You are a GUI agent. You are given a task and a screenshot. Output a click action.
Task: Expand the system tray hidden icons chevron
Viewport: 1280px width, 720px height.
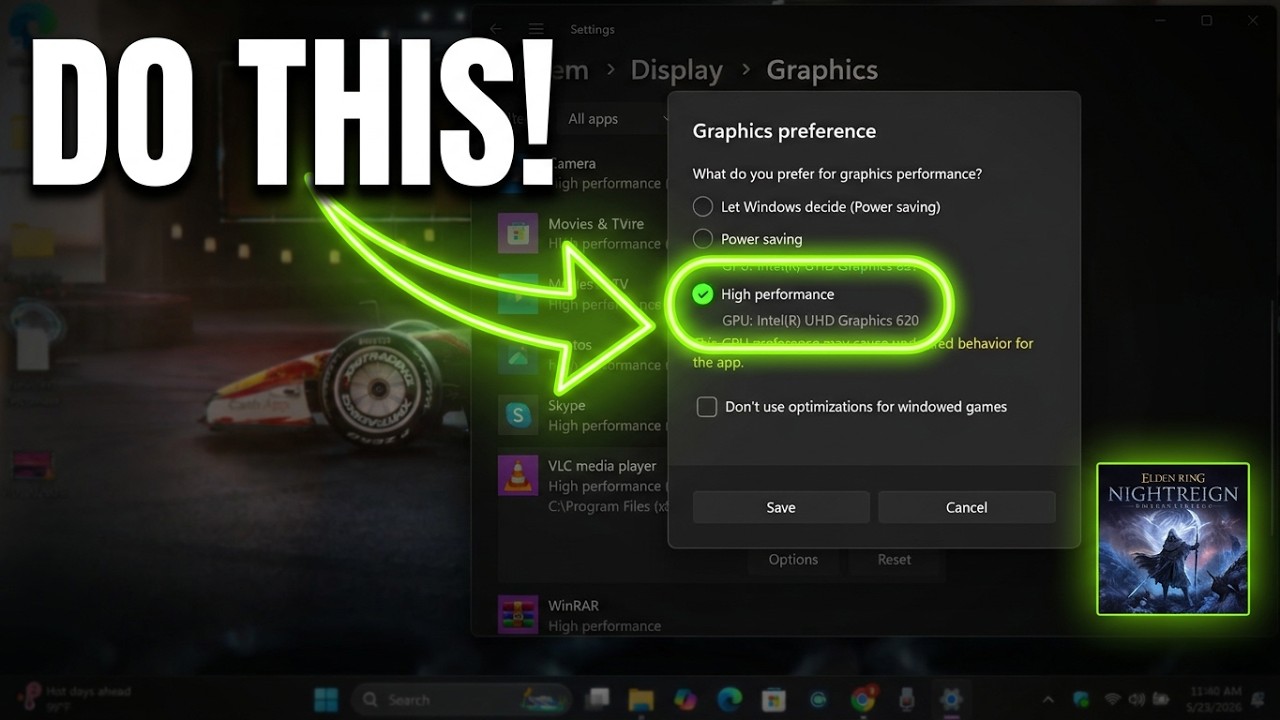click(1048, 699)
